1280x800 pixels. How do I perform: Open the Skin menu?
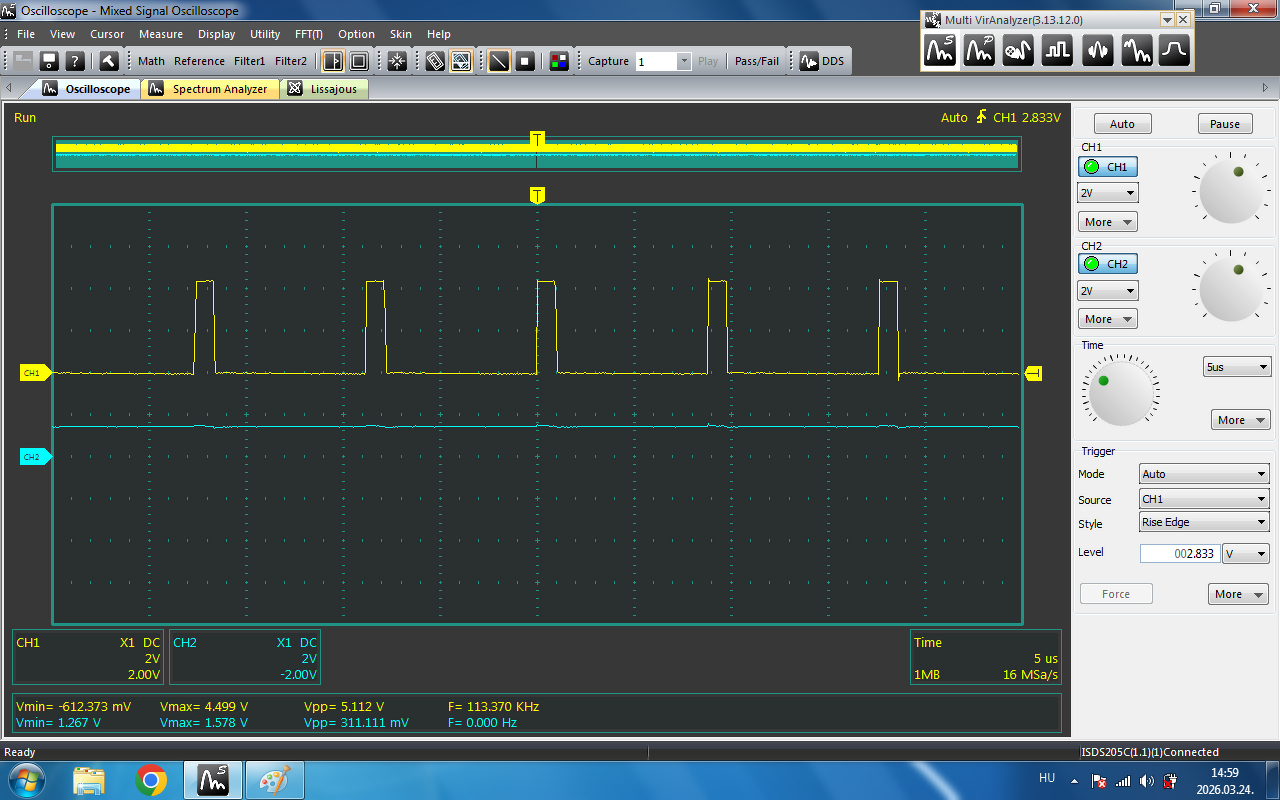coord(401,34)
